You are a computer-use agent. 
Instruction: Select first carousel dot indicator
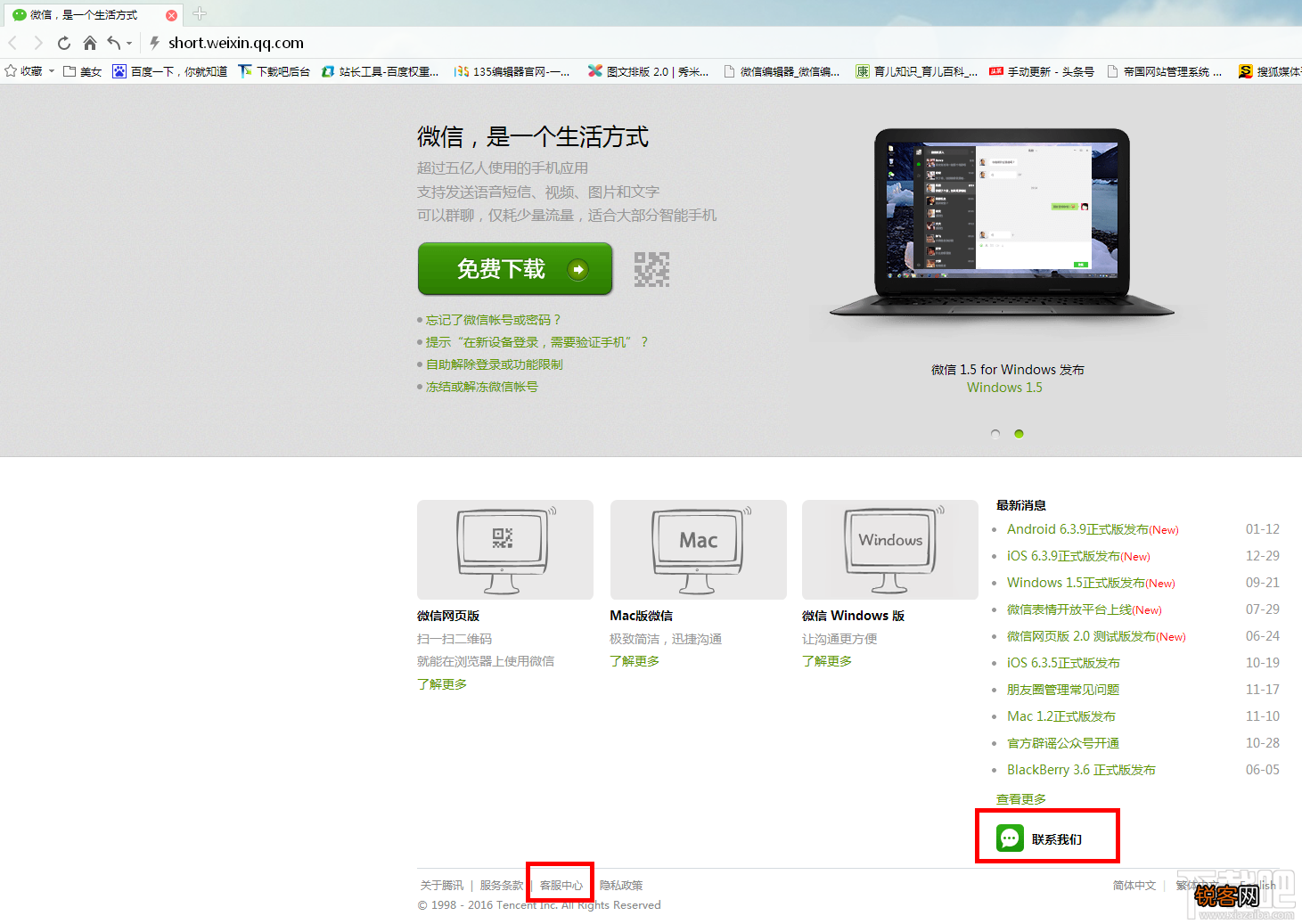point(995,434)
